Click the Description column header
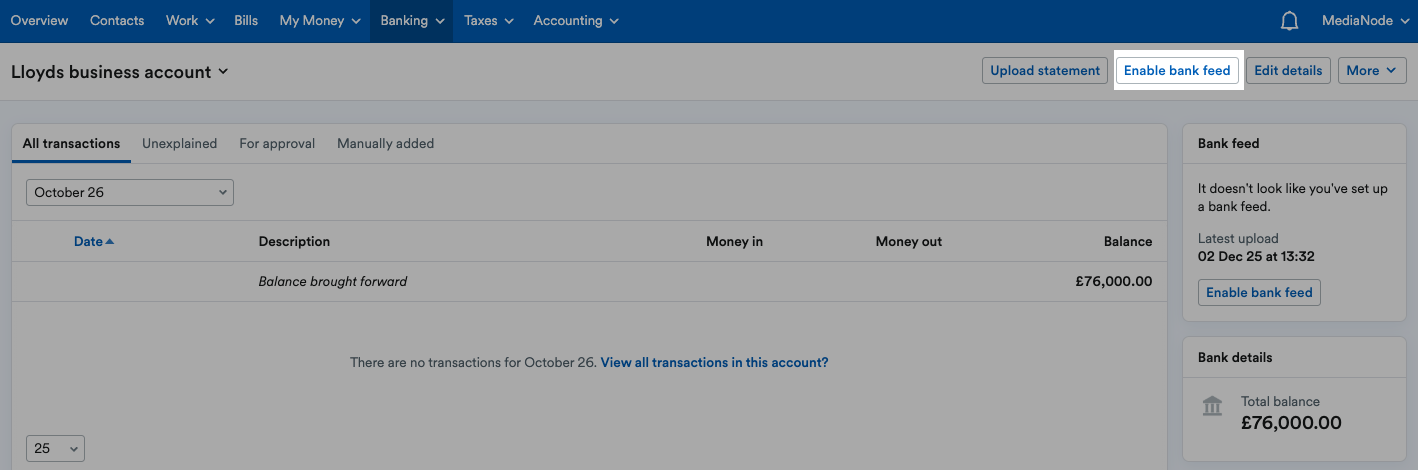Screen dimensions: 1418x470 click(294, 242)
